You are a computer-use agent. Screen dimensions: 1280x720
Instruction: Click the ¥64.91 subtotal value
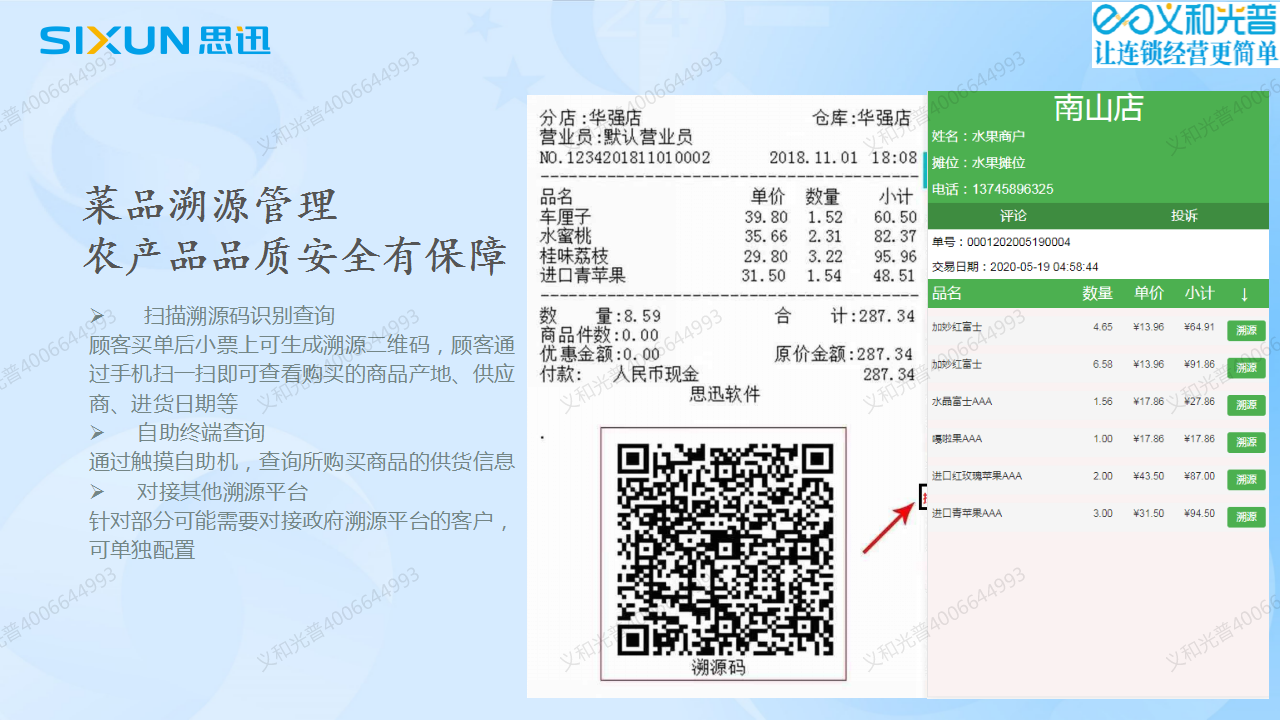[1199, 327]
